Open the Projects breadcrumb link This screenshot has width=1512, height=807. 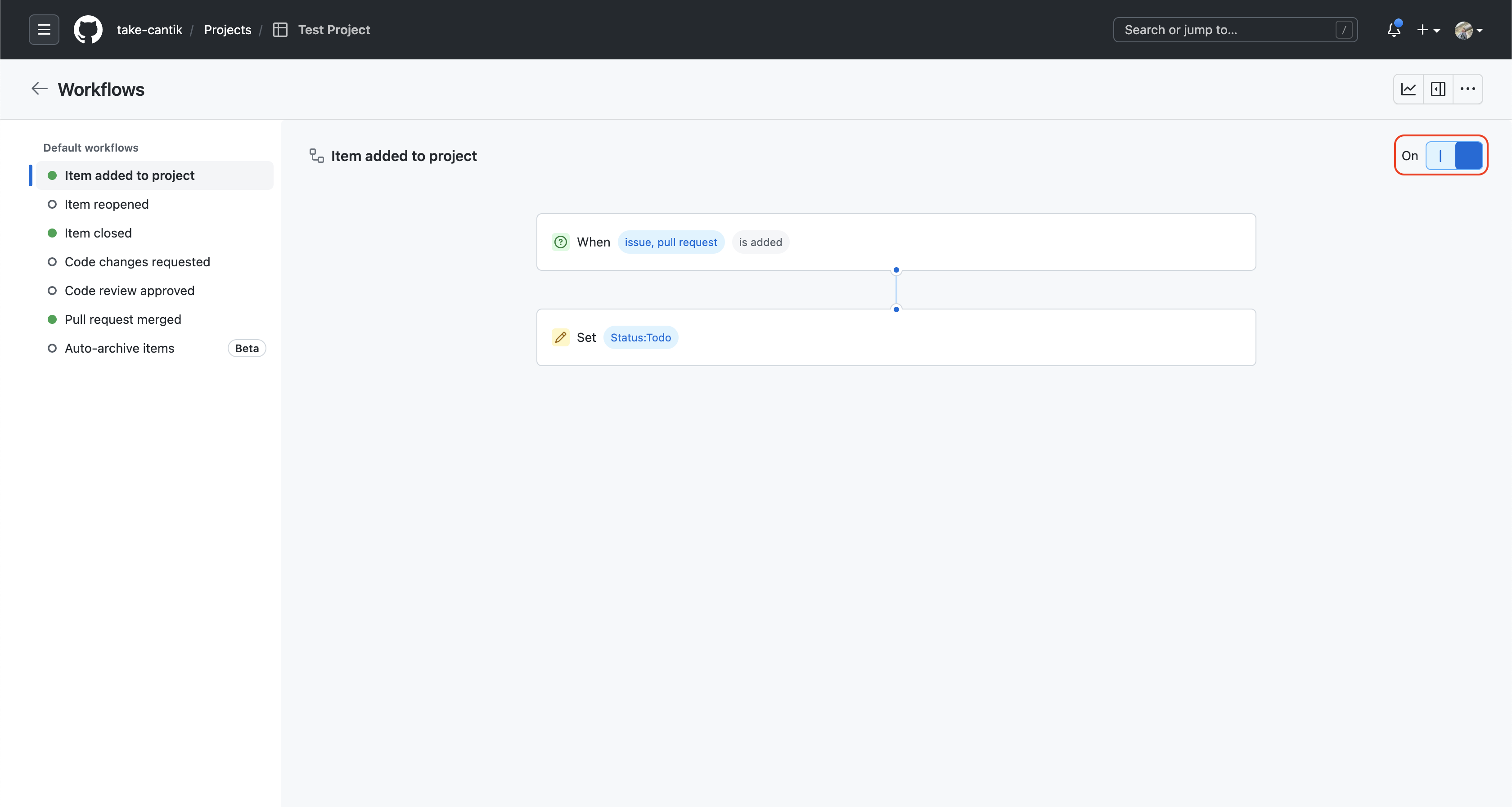(x=227, y=29)
